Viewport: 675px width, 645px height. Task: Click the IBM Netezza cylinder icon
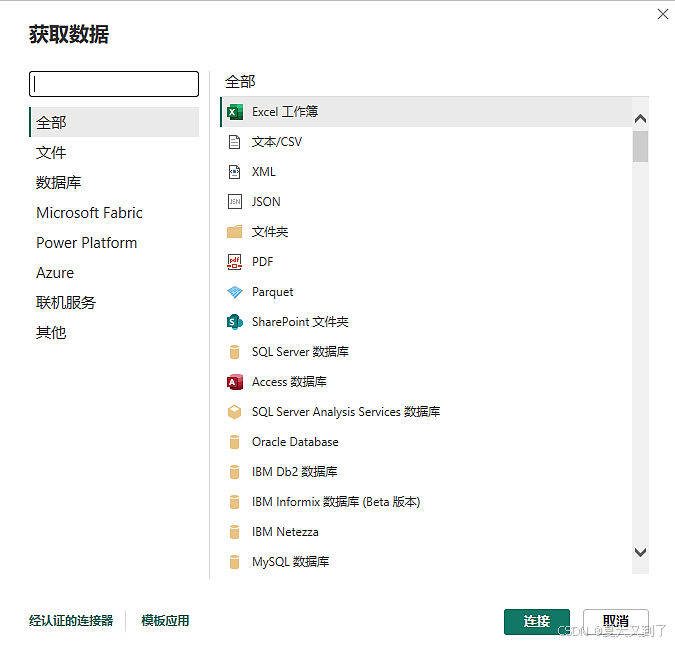tap(234, 532)
